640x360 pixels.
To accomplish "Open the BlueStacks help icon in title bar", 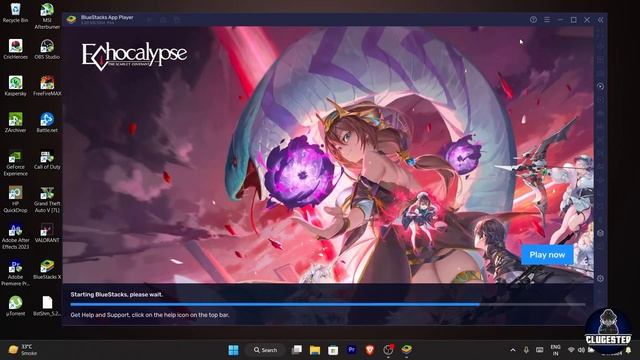I will point(533,20).
